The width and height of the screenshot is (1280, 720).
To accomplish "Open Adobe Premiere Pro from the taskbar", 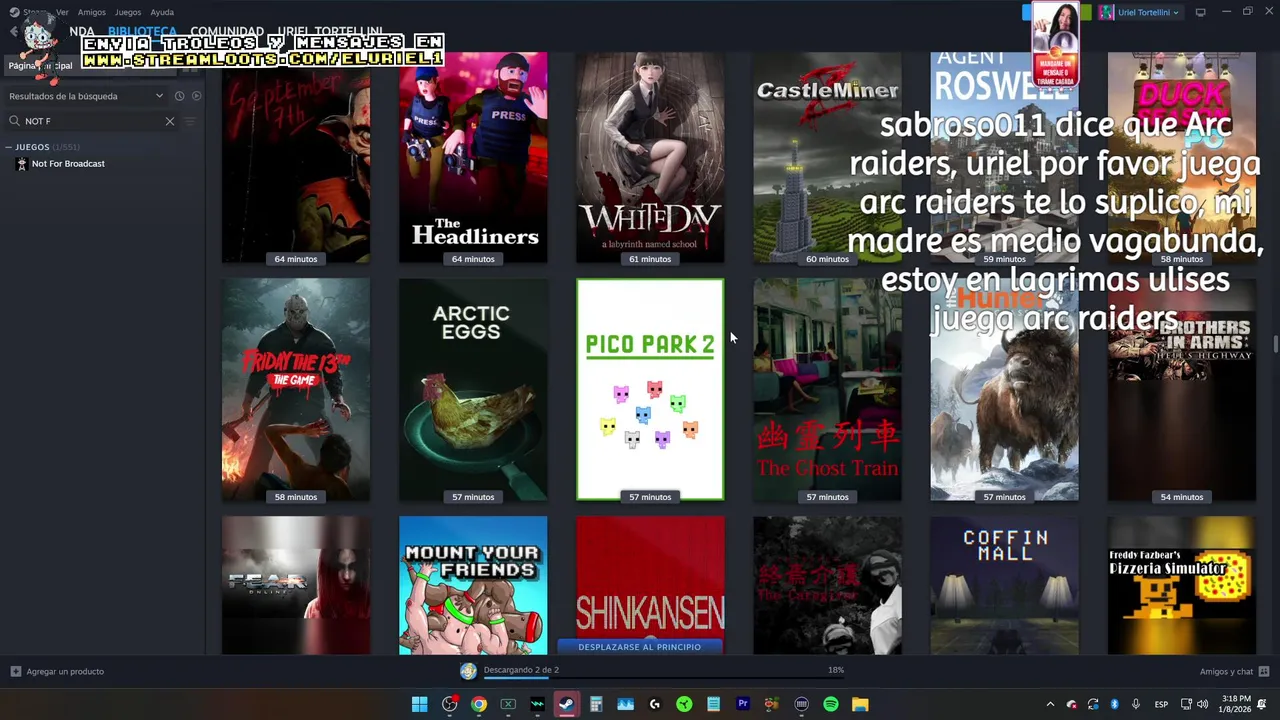I will (743, 704).
